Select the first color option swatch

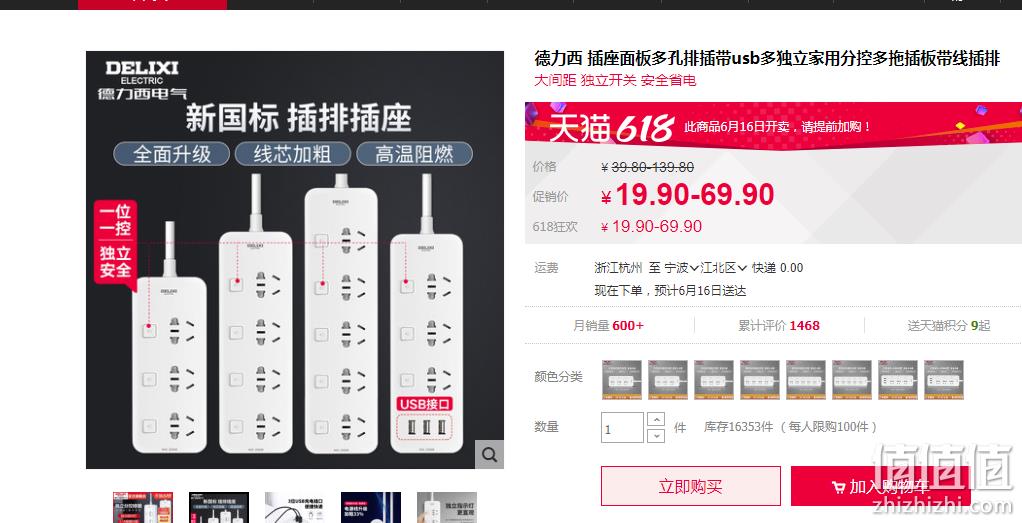622,380
